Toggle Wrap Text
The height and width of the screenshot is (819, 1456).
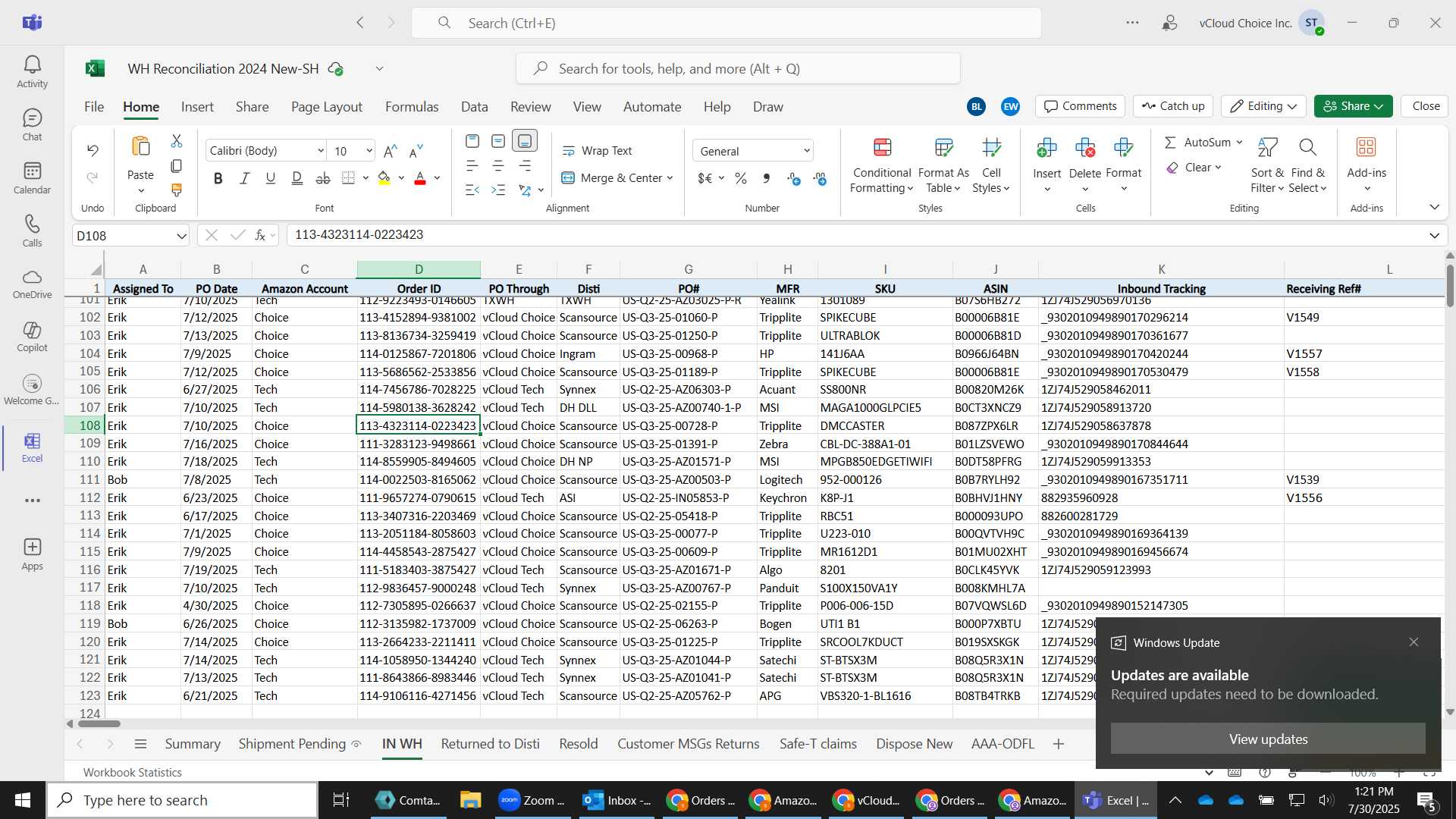click(597, 151)
